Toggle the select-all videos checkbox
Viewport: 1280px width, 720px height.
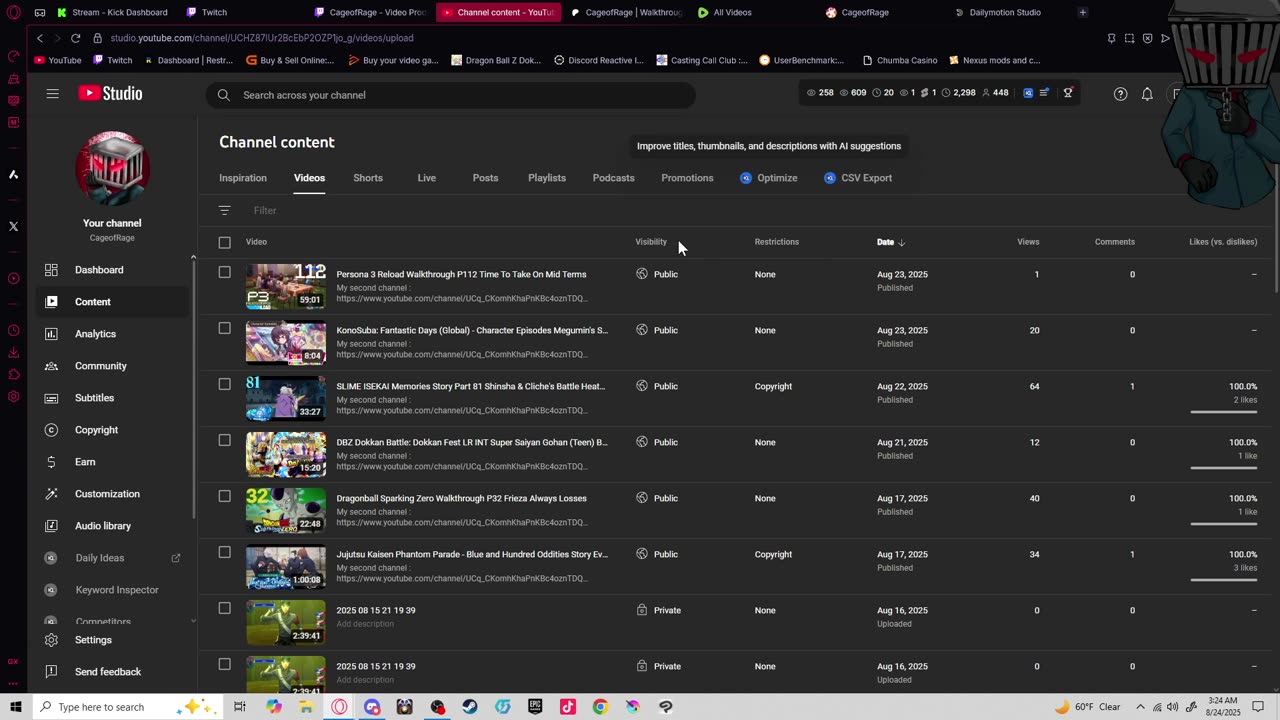pyautogui.click(x=224, y=242)
